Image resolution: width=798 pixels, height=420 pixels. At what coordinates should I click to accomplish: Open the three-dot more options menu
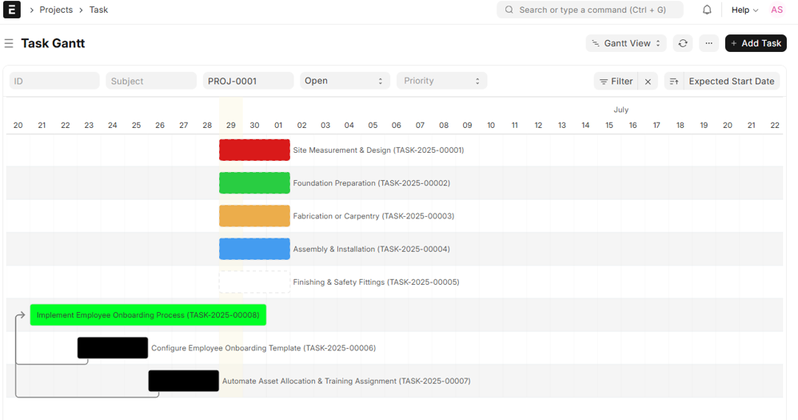click(x=709, y=44)
